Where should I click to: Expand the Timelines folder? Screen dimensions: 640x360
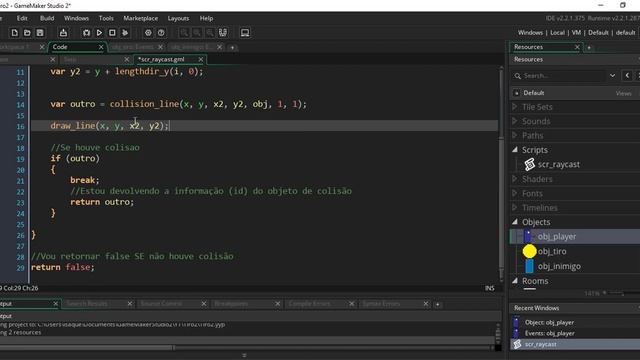coord(515,207)
